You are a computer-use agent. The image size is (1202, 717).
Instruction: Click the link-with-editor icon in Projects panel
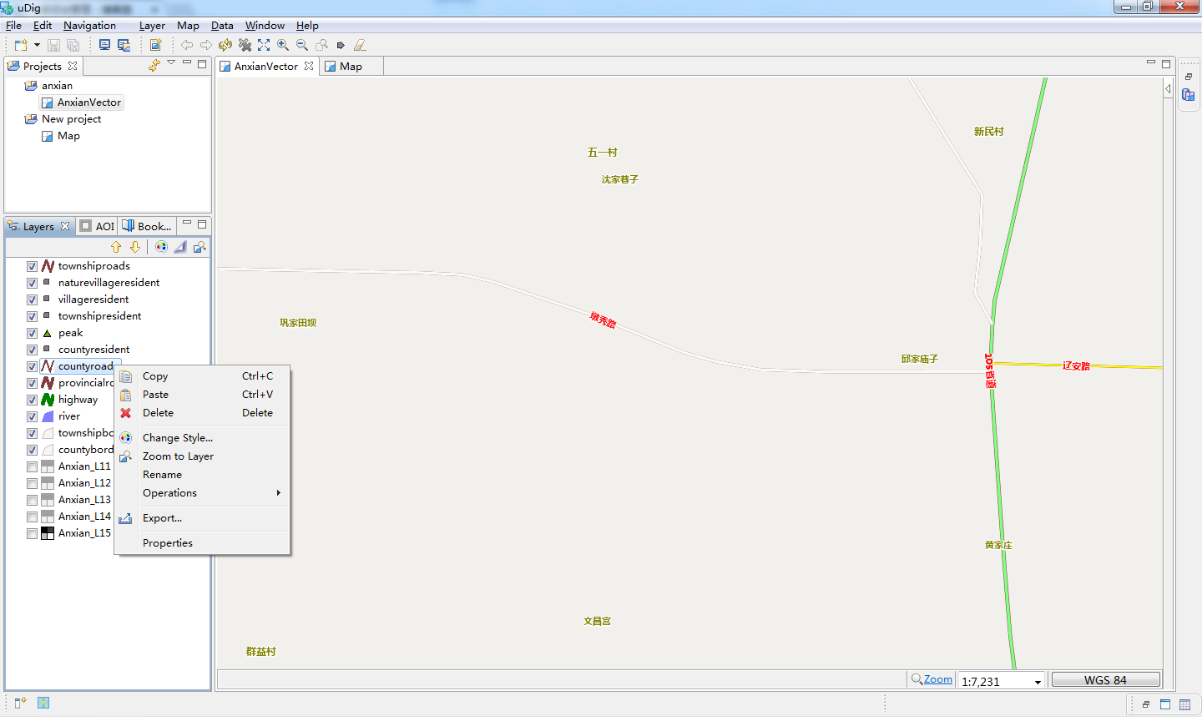[154, 66]
